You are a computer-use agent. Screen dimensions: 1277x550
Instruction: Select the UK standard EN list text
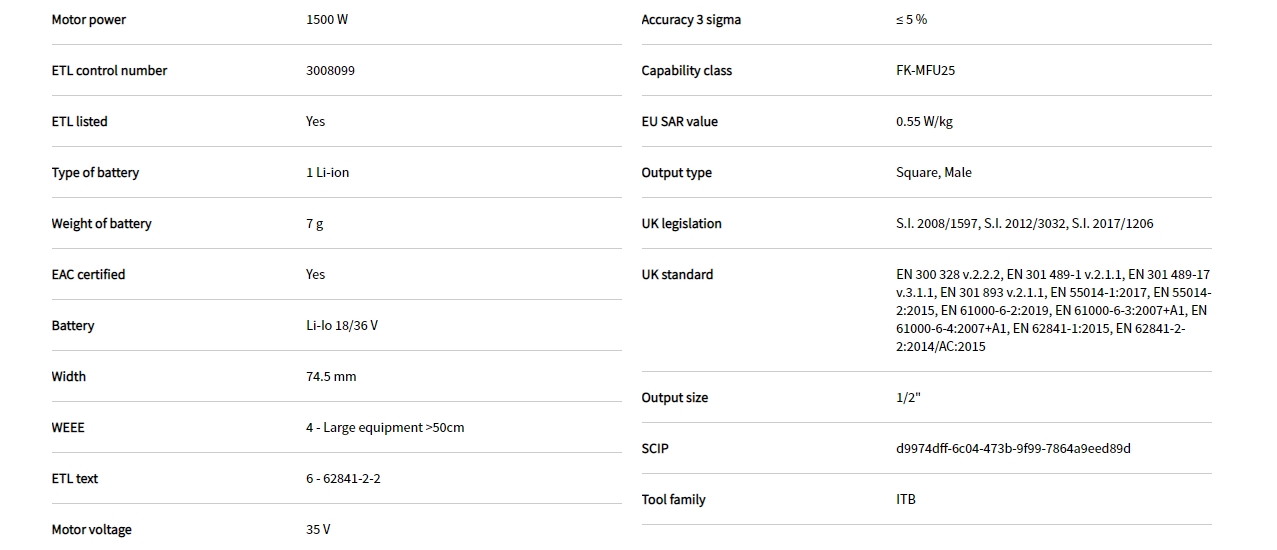1052,310
